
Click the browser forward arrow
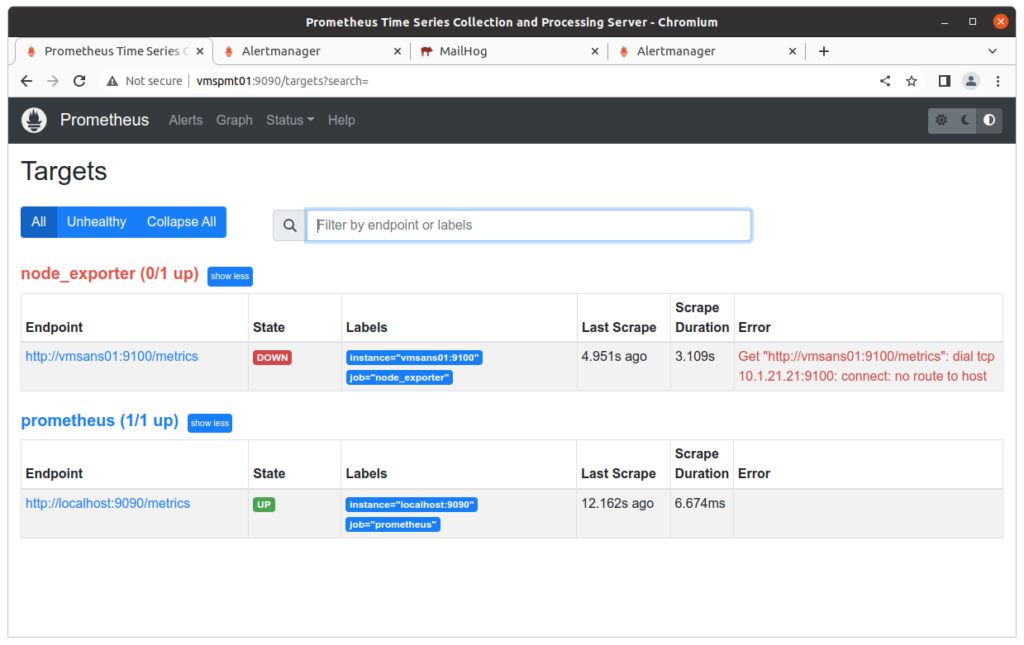(53, 81)
